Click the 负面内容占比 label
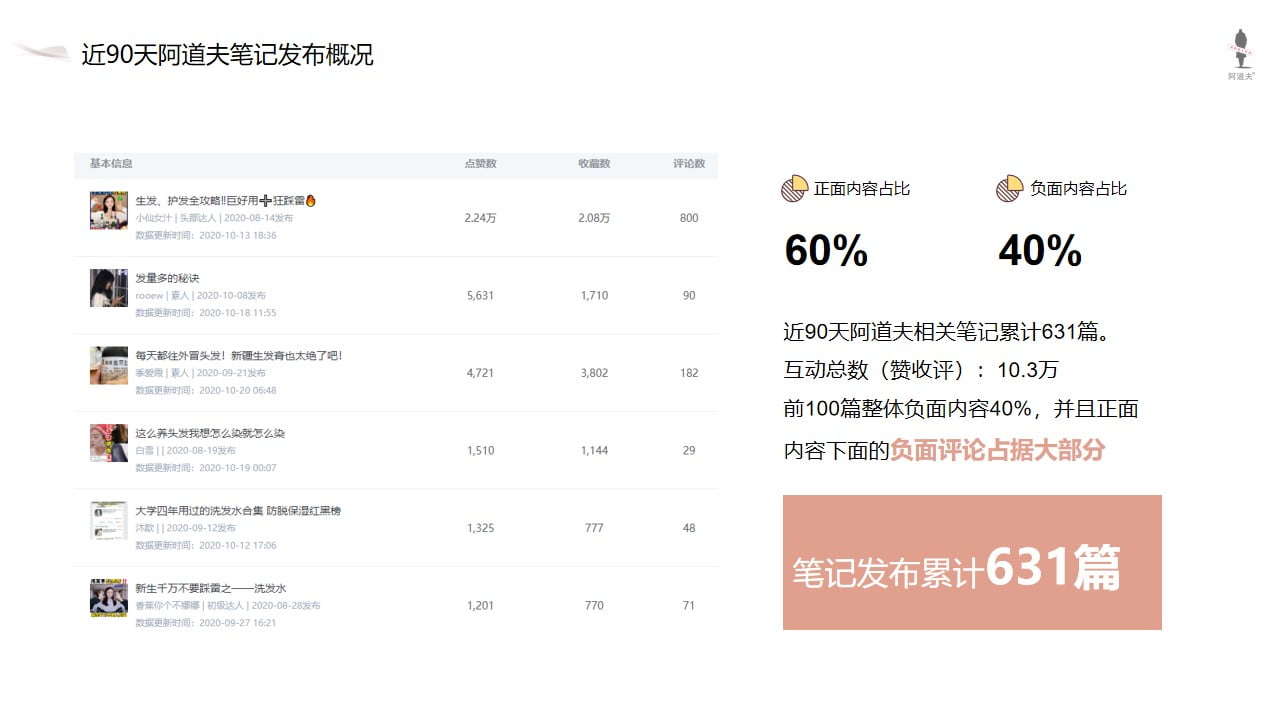The width and height of the screenshot is (1280, 720). point(1078,188)
